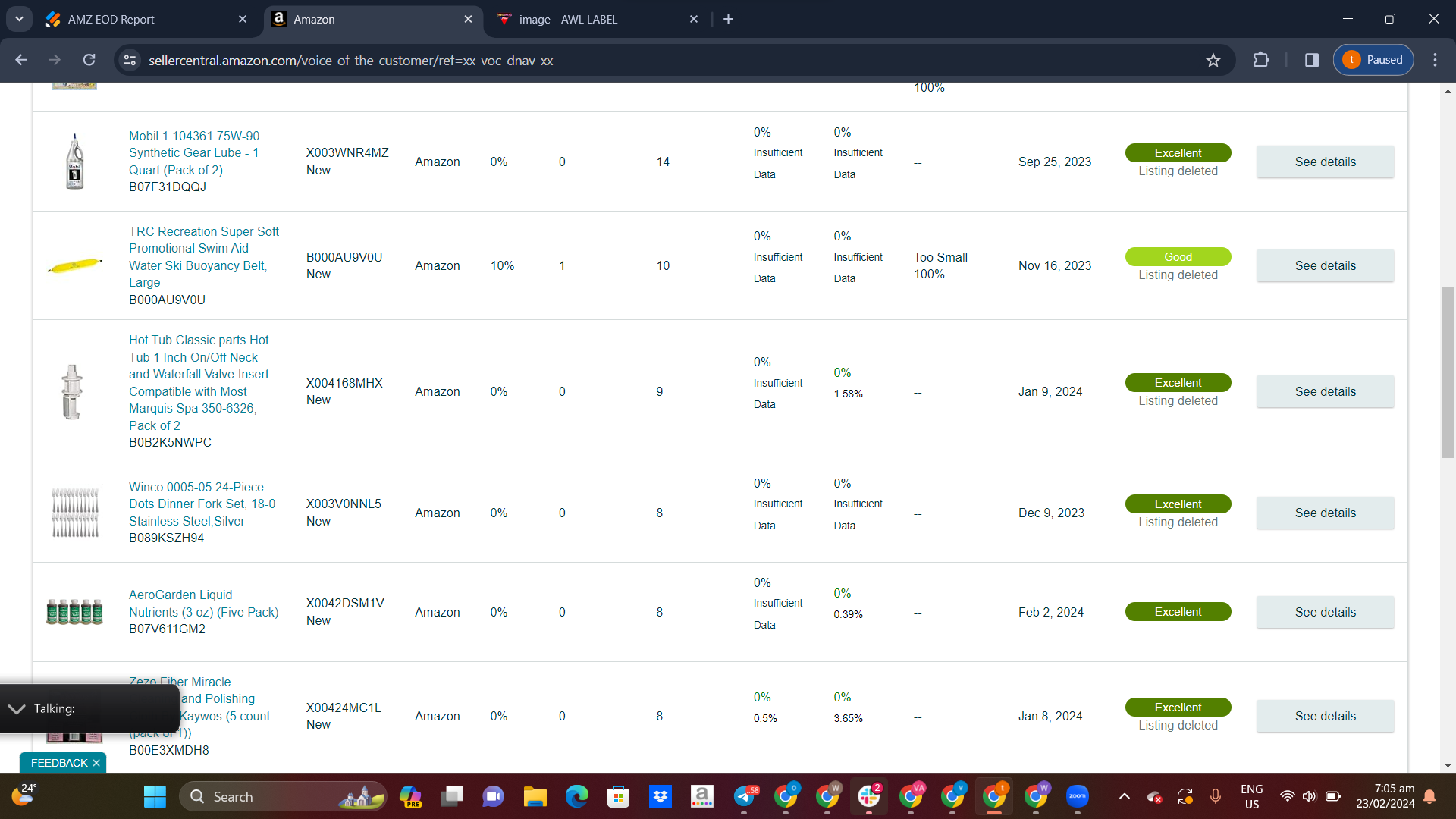
Task: See details for Zezo Fiber Miracle item
Action: 1325,716
